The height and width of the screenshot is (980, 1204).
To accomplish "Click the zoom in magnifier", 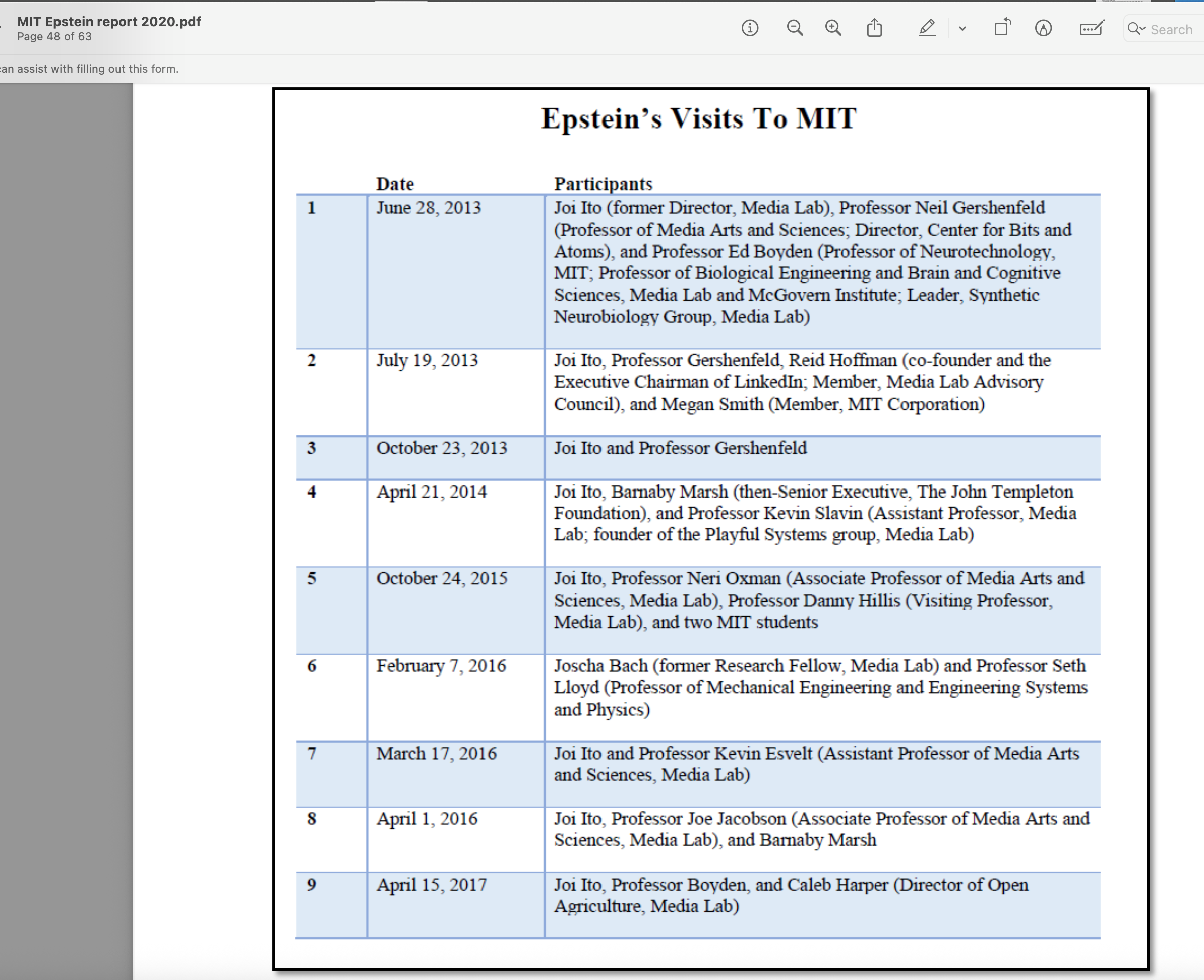I will point(833,28).
